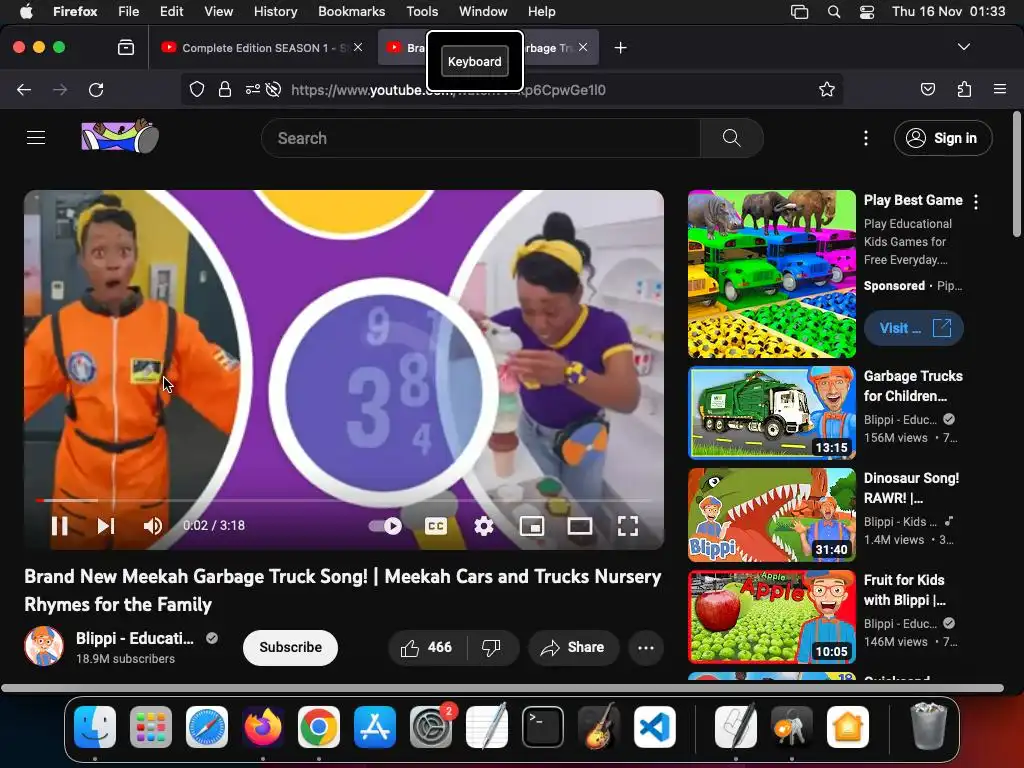Open a new tab
1024x768 pixels.
tap(620, 48)
